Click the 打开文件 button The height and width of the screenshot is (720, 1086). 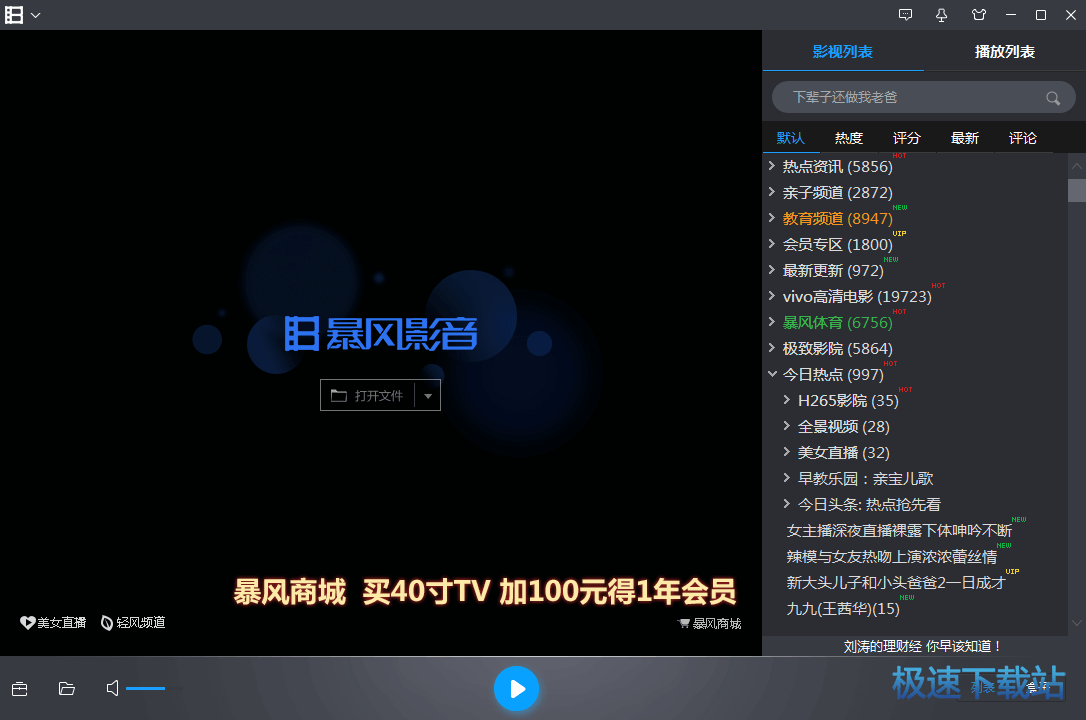pyautogui.click(x=367, y=395)
